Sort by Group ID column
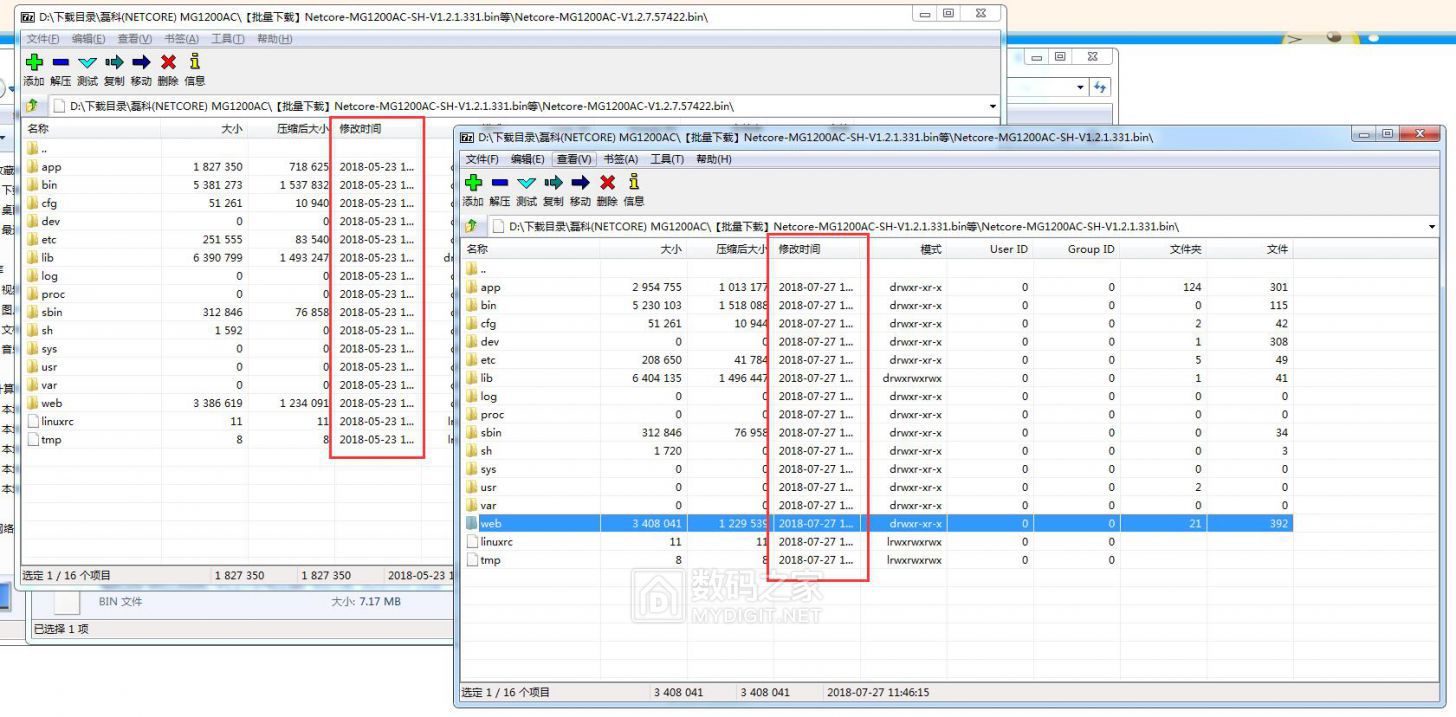 click(x=1076, y=249)
